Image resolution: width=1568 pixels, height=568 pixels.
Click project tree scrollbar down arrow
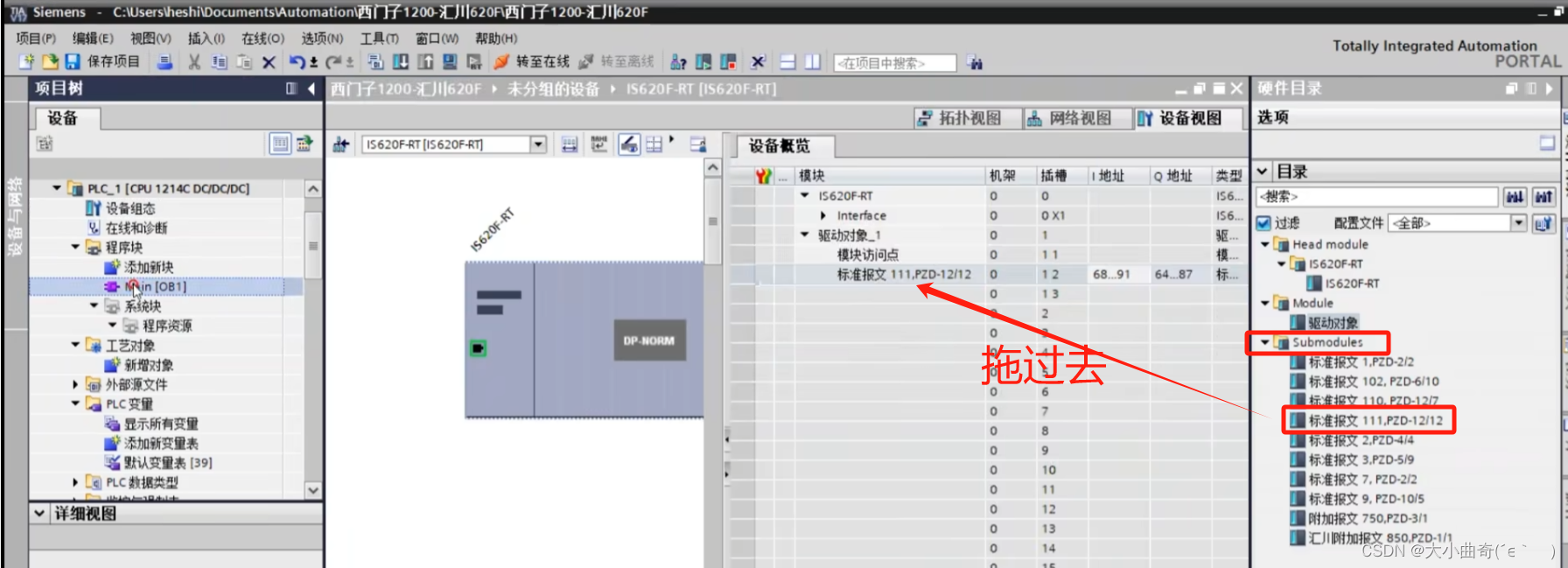click(x=312, y=490)
